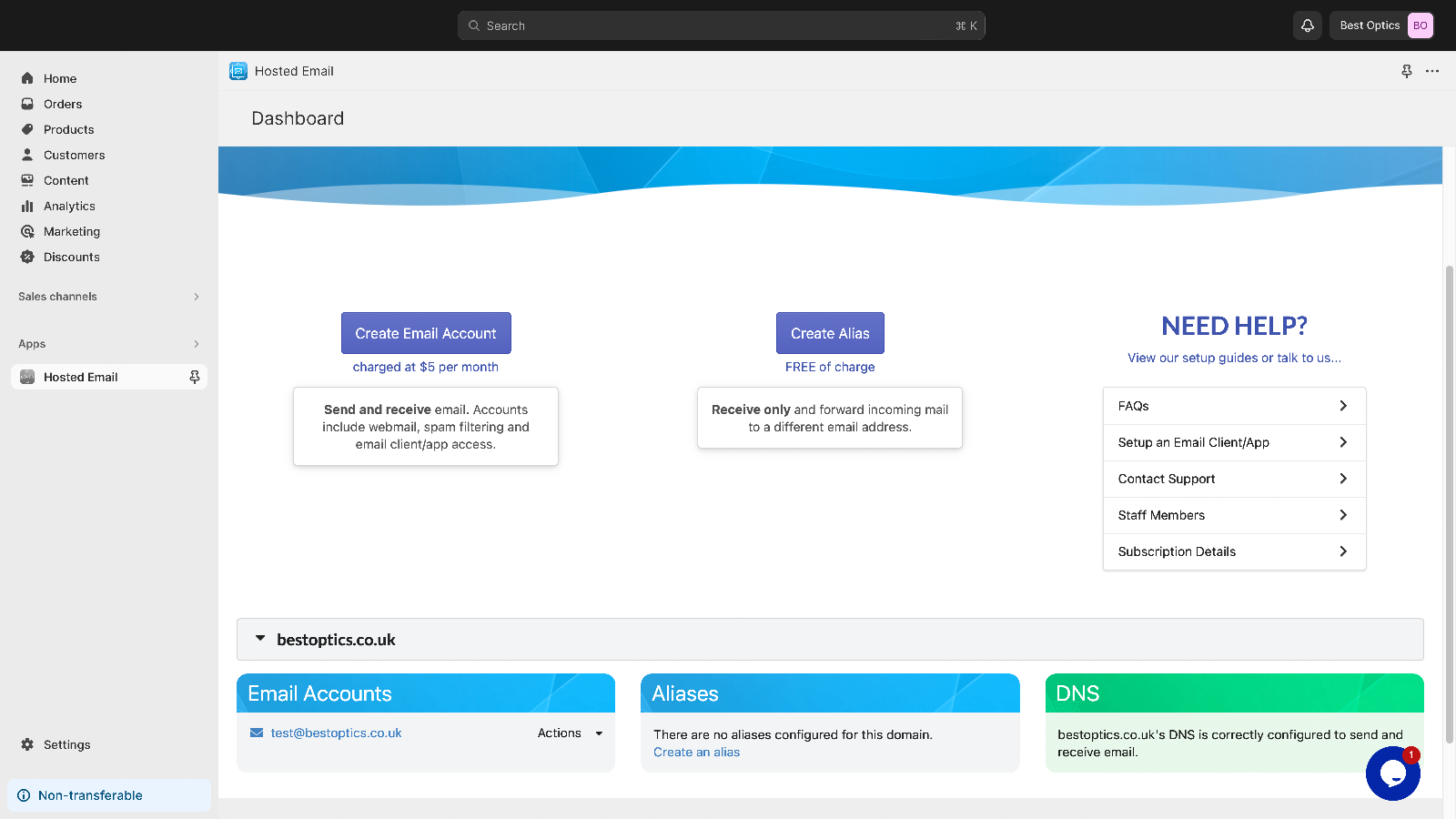Open the notification bell
Image resolution: width=1456 pixels, height=819 pixels.
pos(1308,25)
